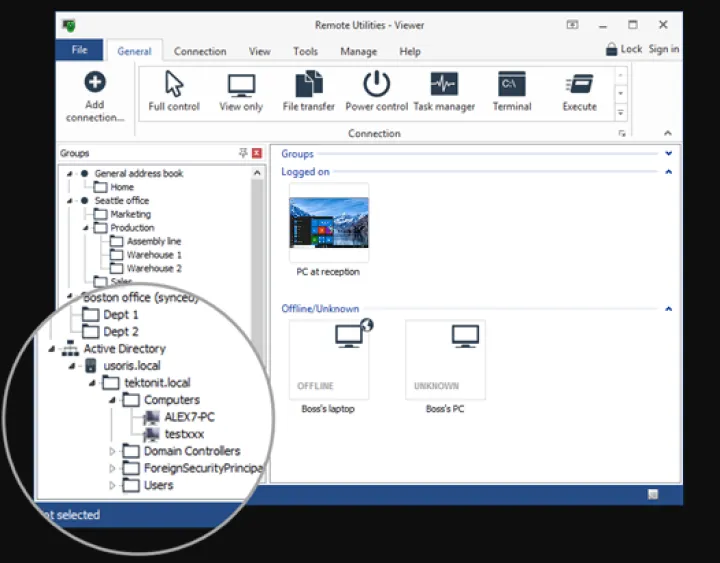
Task: Collapse the Logged on section
Action: pos(668,172)
